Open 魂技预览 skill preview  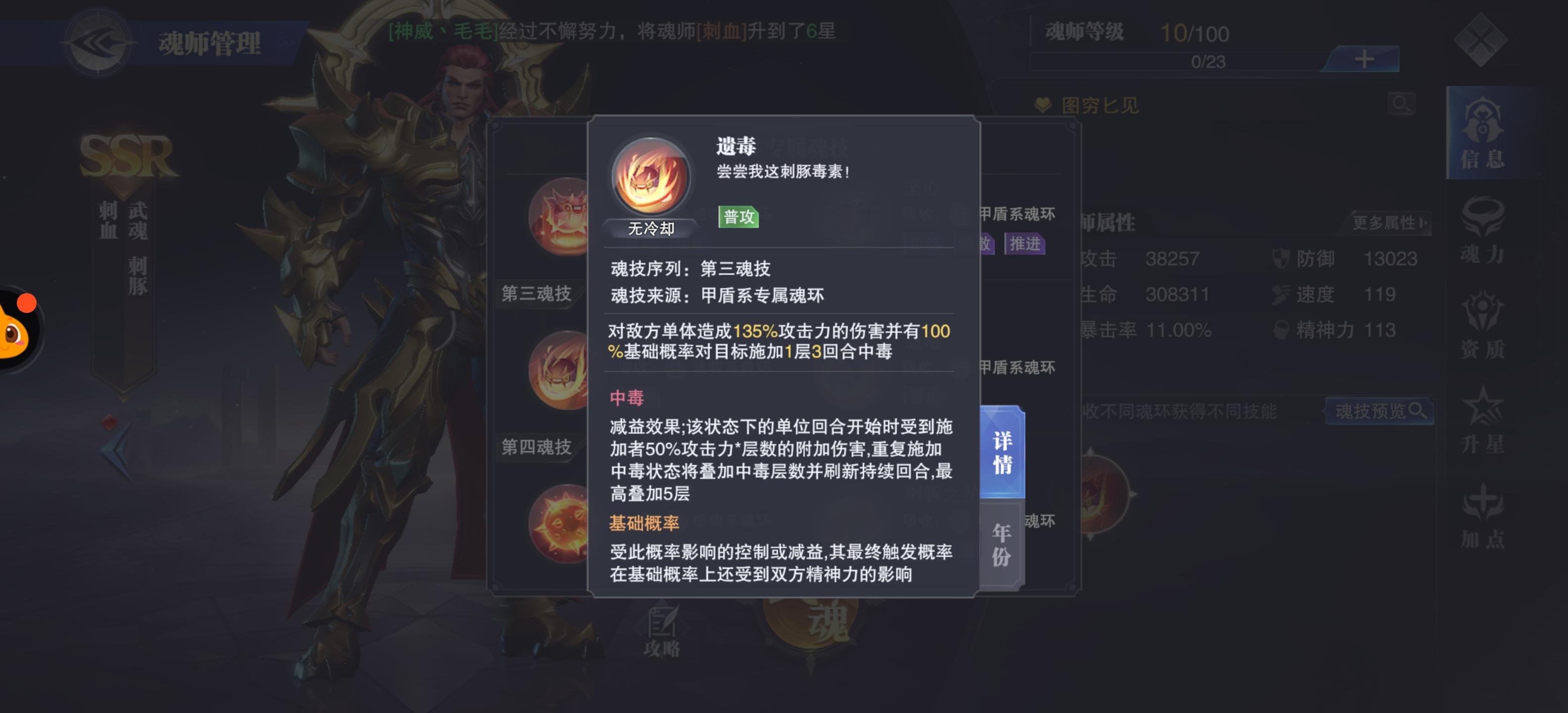(1379, 411)
